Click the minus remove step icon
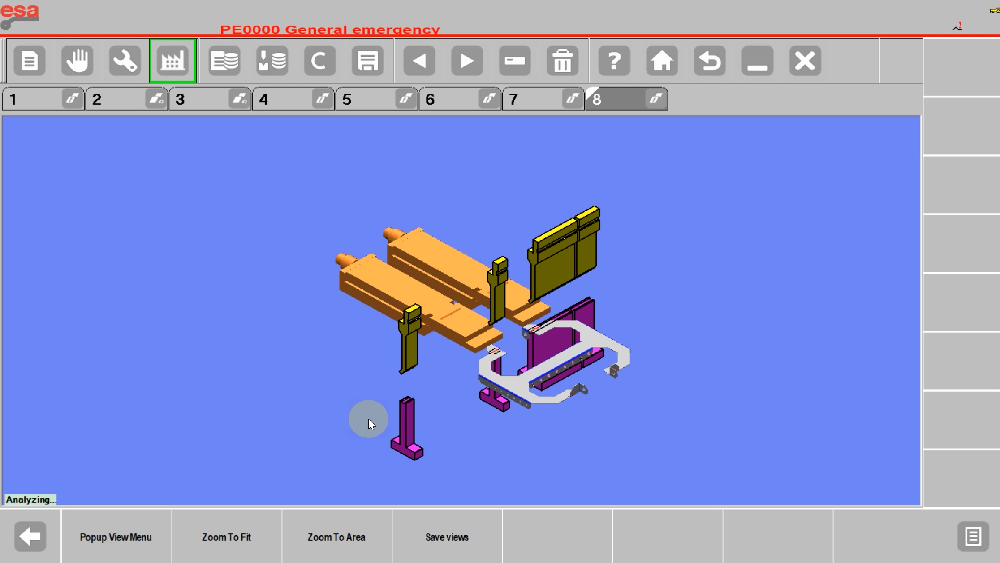The image size is (1000, 563). coord(515,61)
